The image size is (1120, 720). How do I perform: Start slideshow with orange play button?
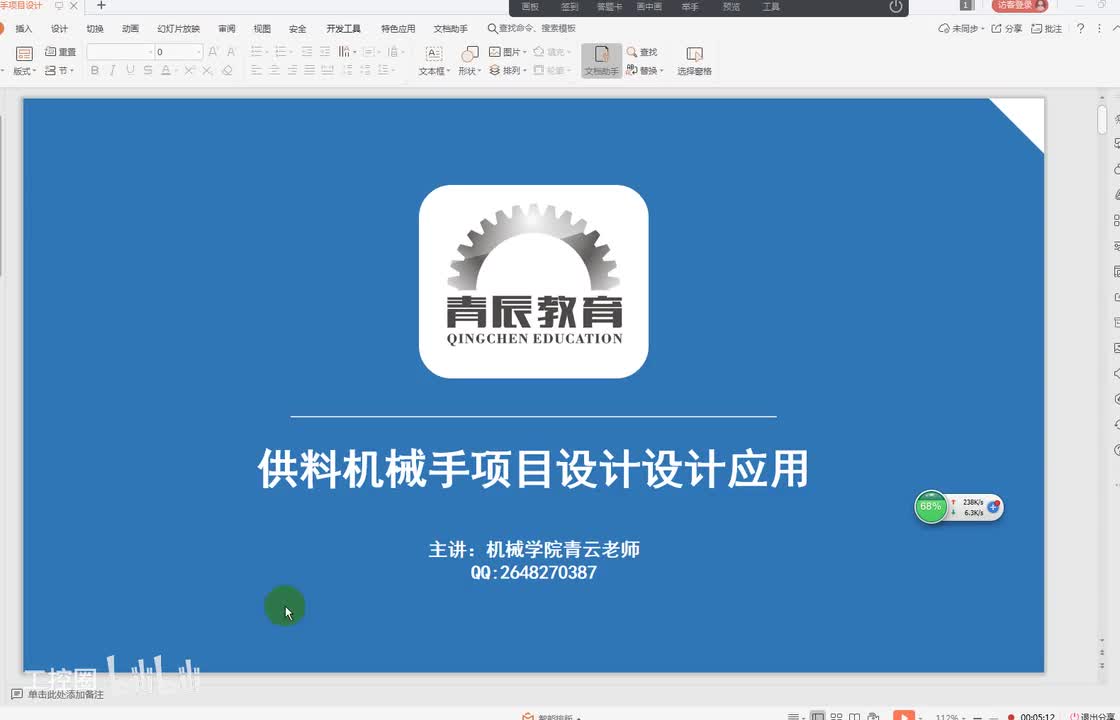pyautogui.click(x=904, y=716)
